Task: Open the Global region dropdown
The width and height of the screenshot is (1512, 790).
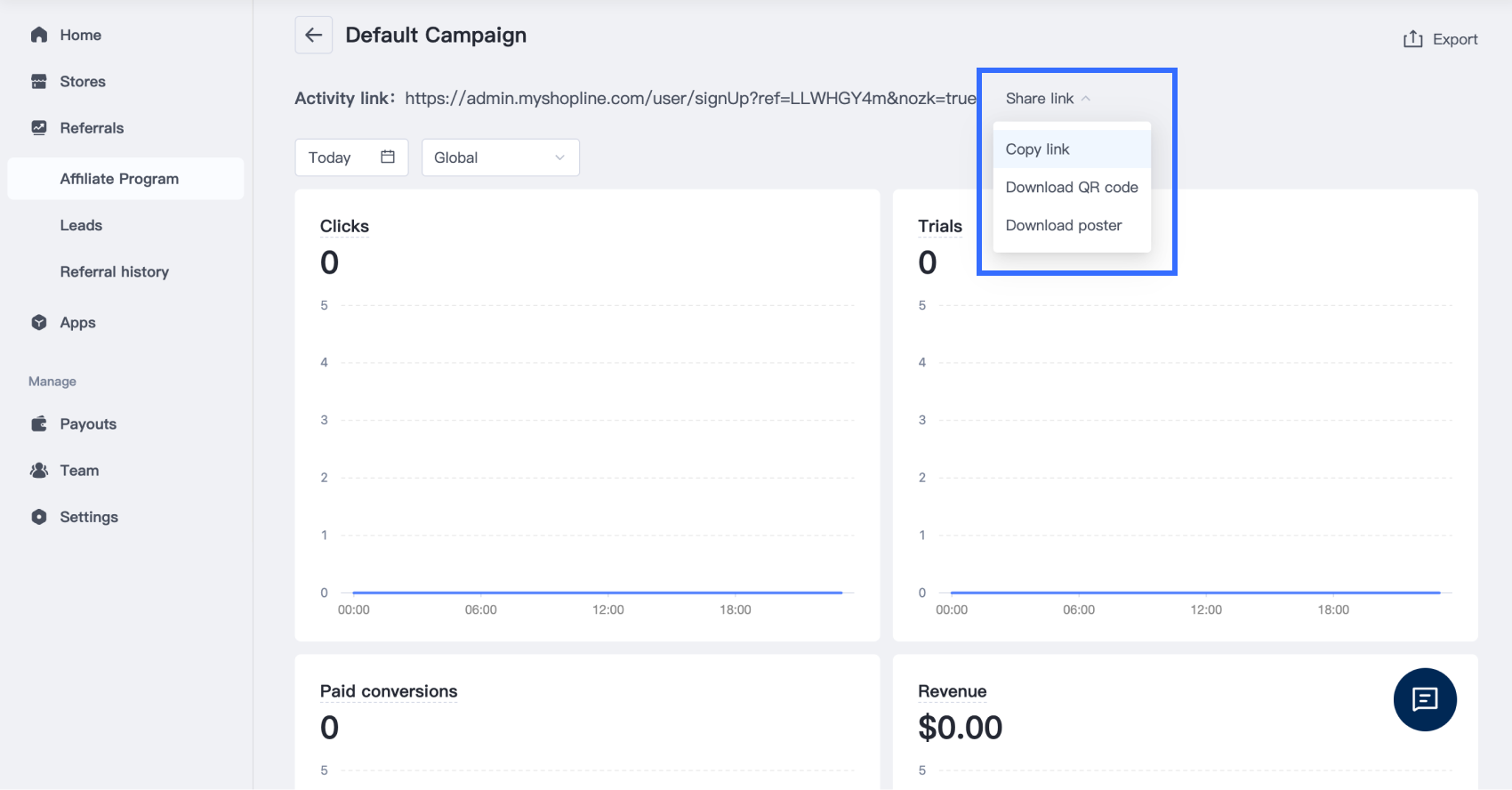Action: [x=500, y=157]
